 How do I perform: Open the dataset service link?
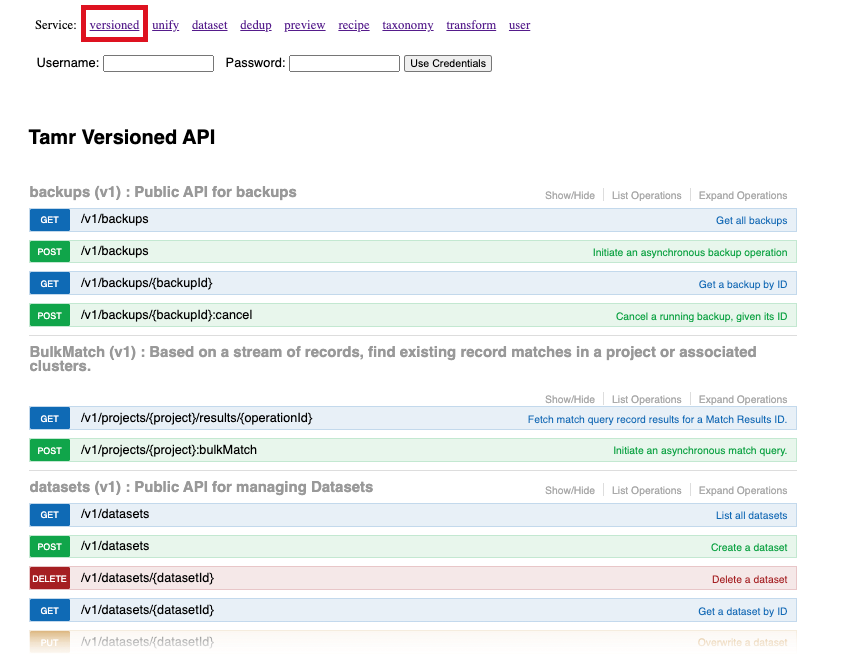coord(210,25)
